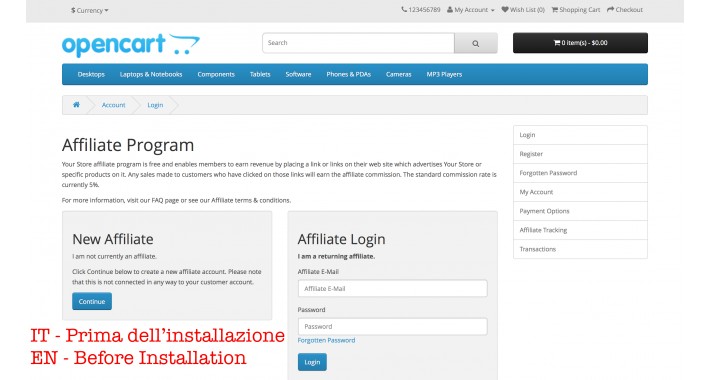This screenshot has height=380, width=710.
Task: Select Phones & PDAs category
Action: click(x=349, y=74)
